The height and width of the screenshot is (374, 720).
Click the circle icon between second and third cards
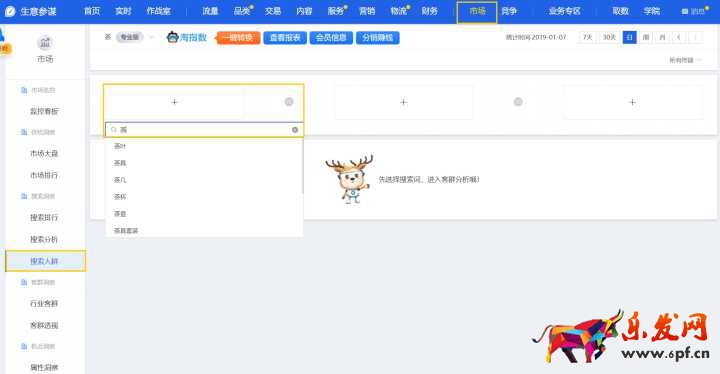pos(518,102)
